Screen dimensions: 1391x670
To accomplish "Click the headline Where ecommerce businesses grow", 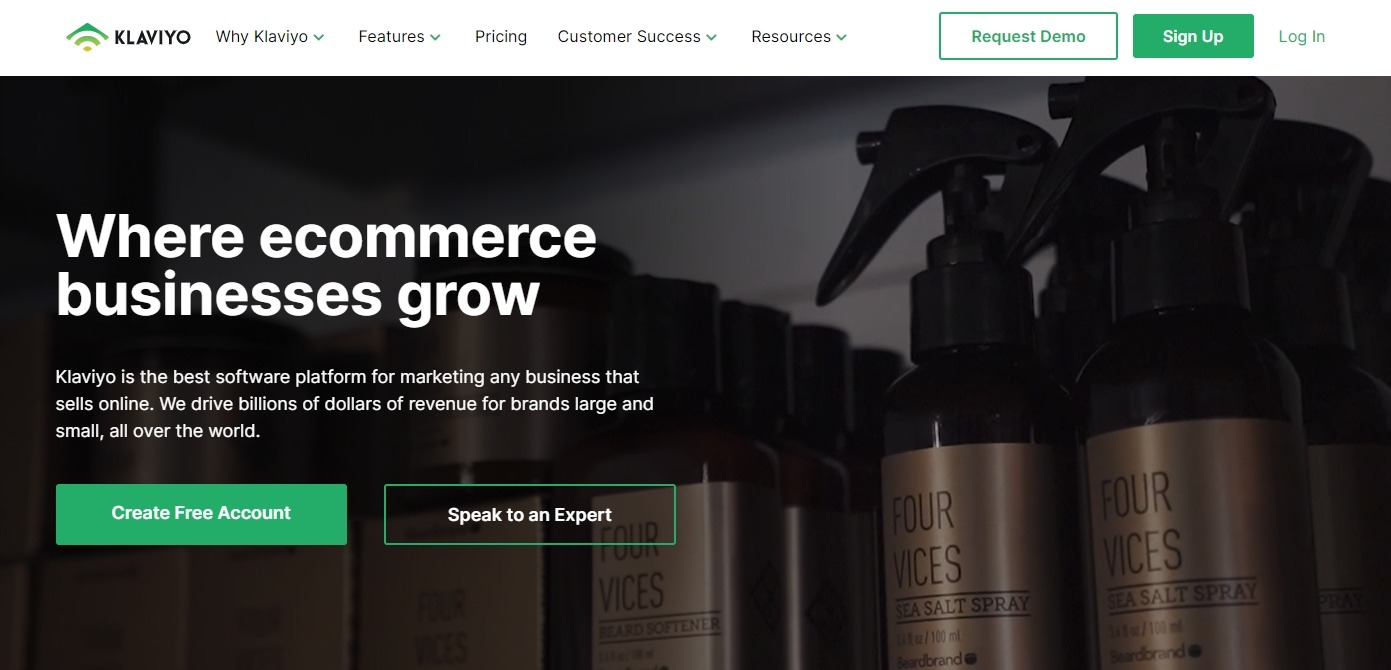I will pos(326,265).
